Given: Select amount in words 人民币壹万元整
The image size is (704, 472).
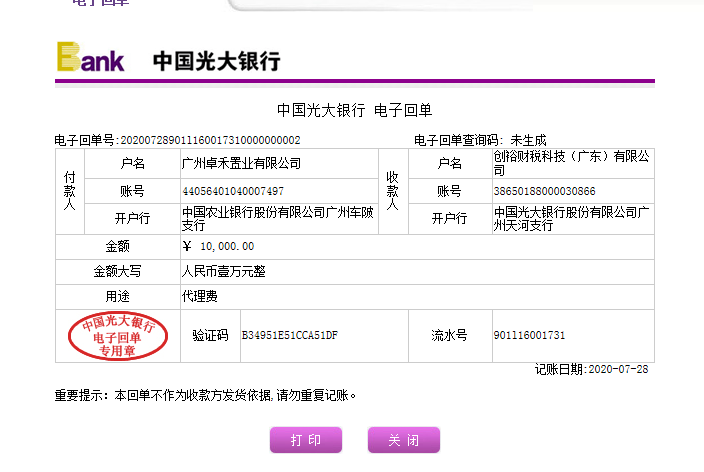Looking at the screenshot, I should tap(224, 271).
